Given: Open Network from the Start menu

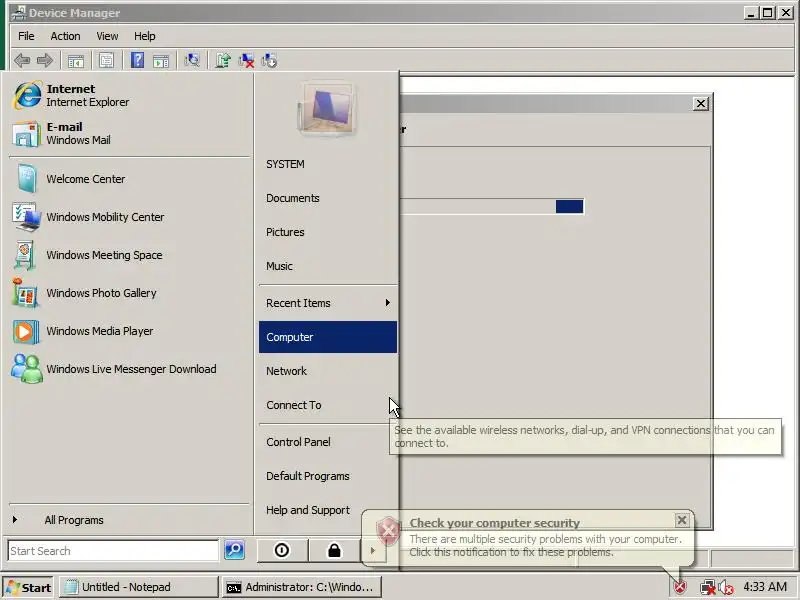Looking at the screenshot, I should point(328,371).
